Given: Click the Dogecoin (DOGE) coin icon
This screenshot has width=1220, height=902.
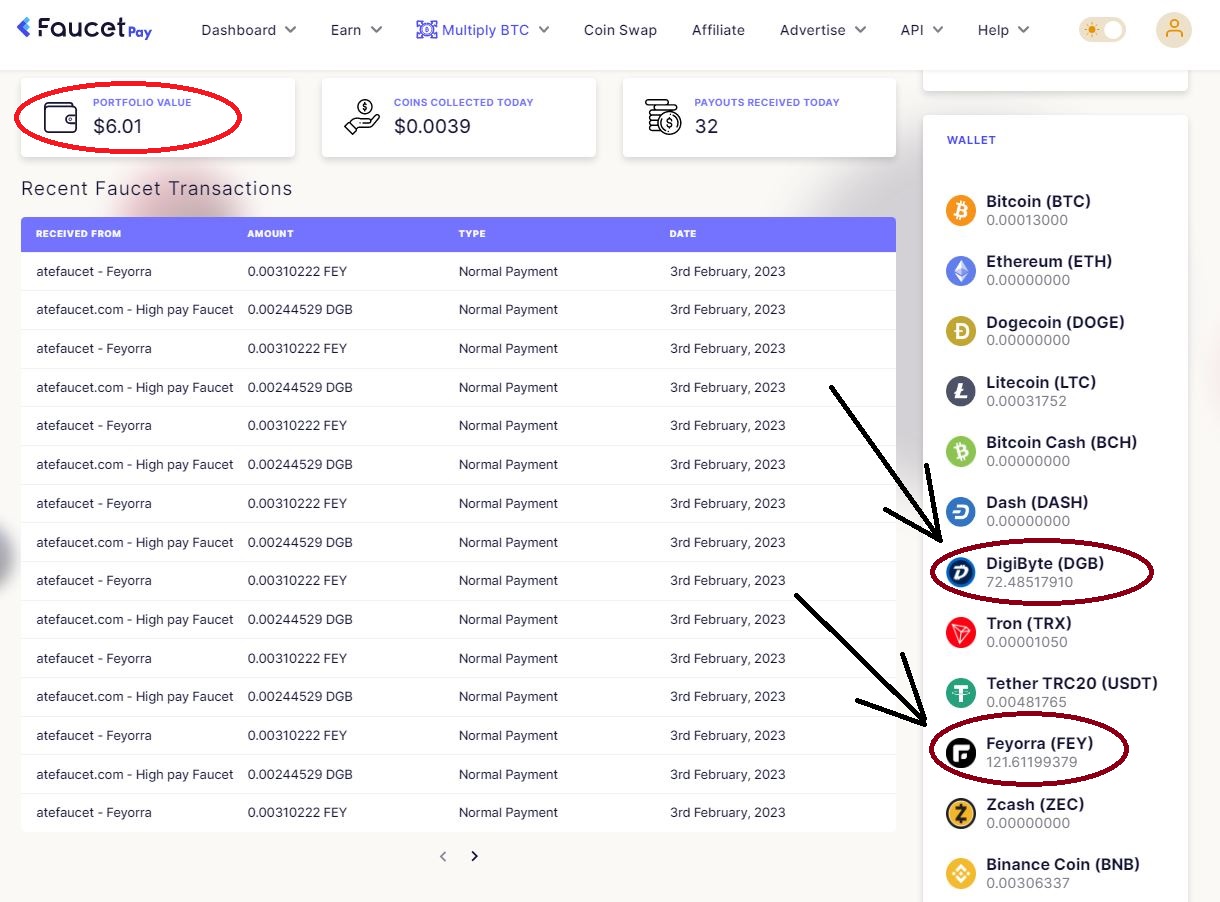Looking at the screenshot, I should pyautogui.click(x=961, y=331).
